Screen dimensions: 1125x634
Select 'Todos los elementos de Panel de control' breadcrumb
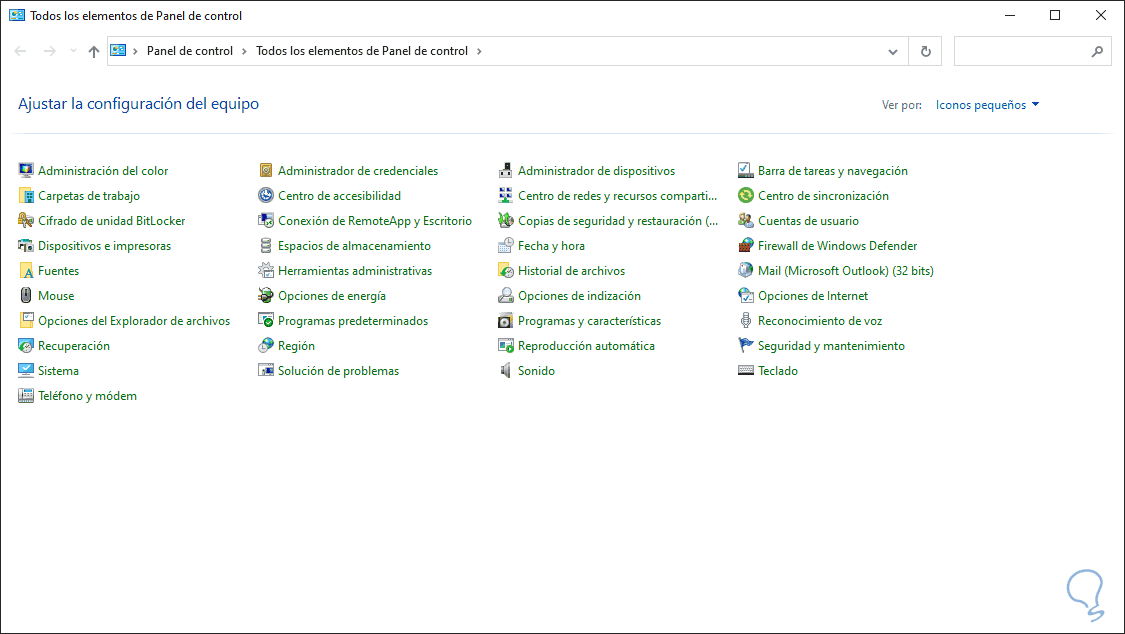pos(361,51)
